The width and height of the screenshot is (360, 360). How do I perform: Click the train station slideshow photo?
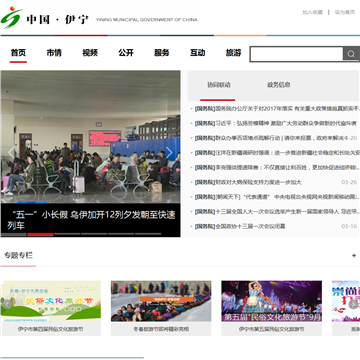(x=91, y=137)
